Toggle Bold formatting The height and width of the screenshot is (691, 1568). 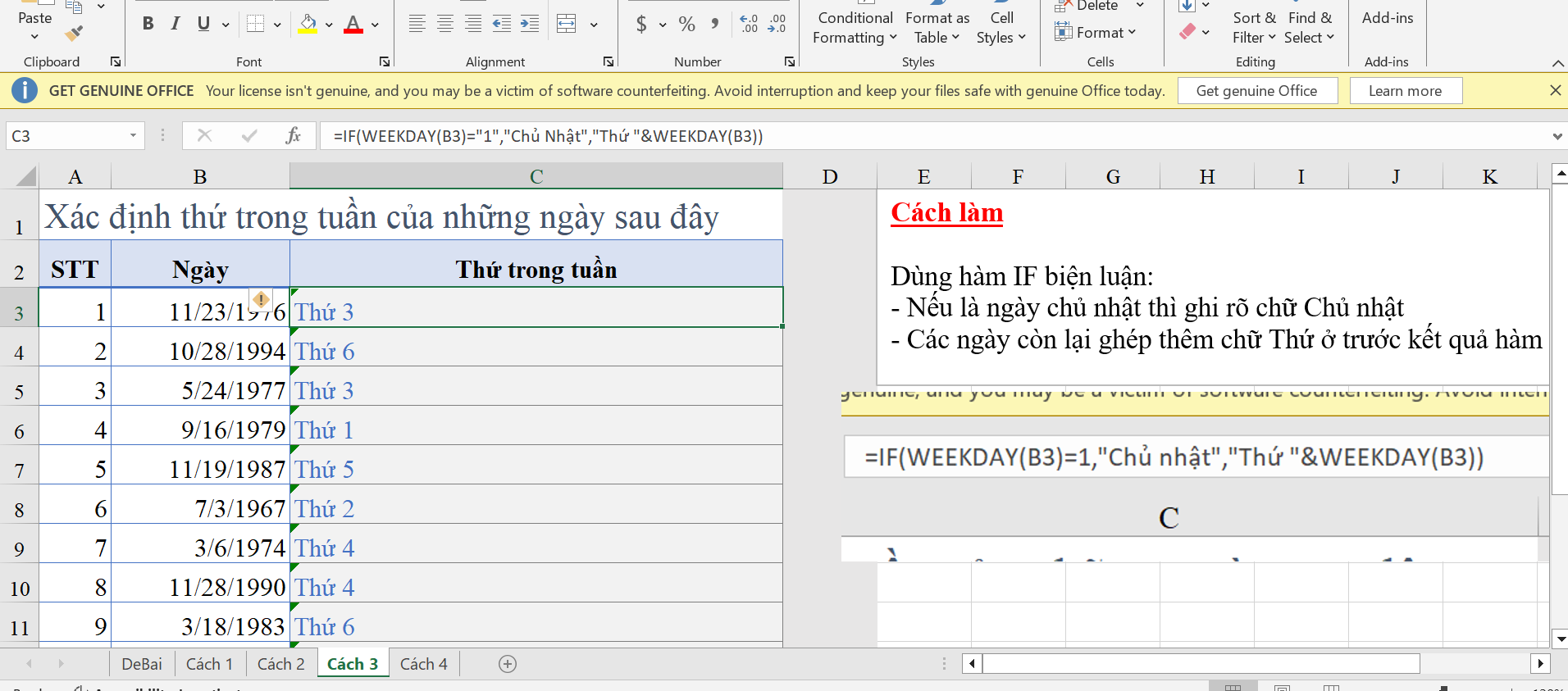pos(148,24)
